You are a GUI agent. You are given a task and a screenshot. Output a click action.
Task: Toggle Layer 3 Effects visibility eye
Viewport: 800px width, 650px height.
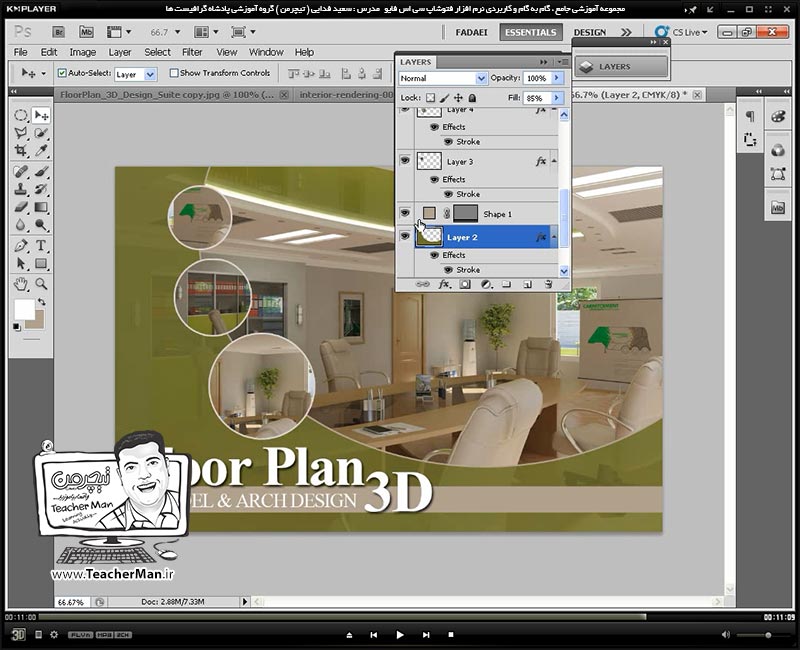pyautogui.click(x=434, y=180)
